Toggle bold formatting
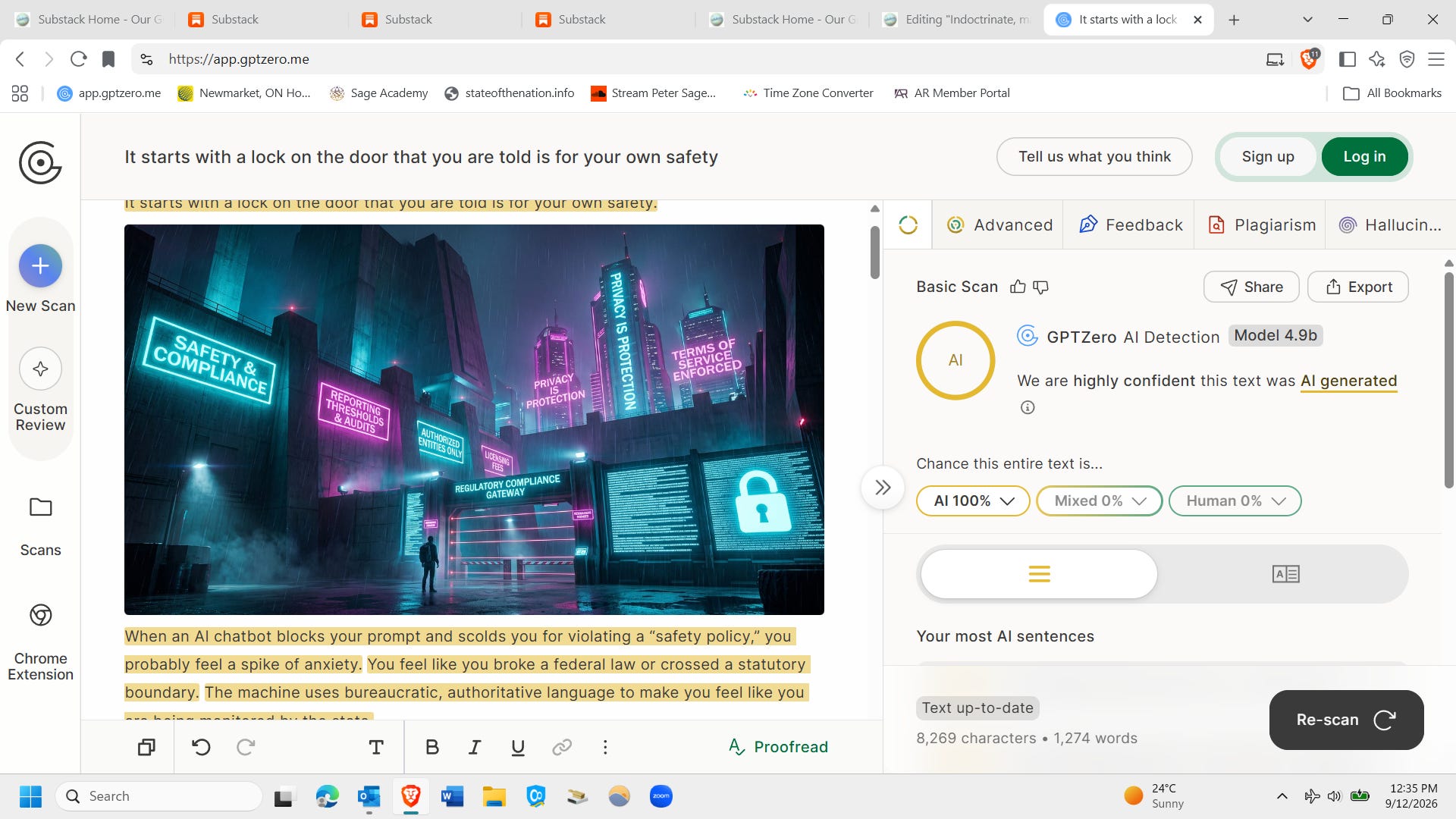The image size is (1456, 819). click(432, 747)
